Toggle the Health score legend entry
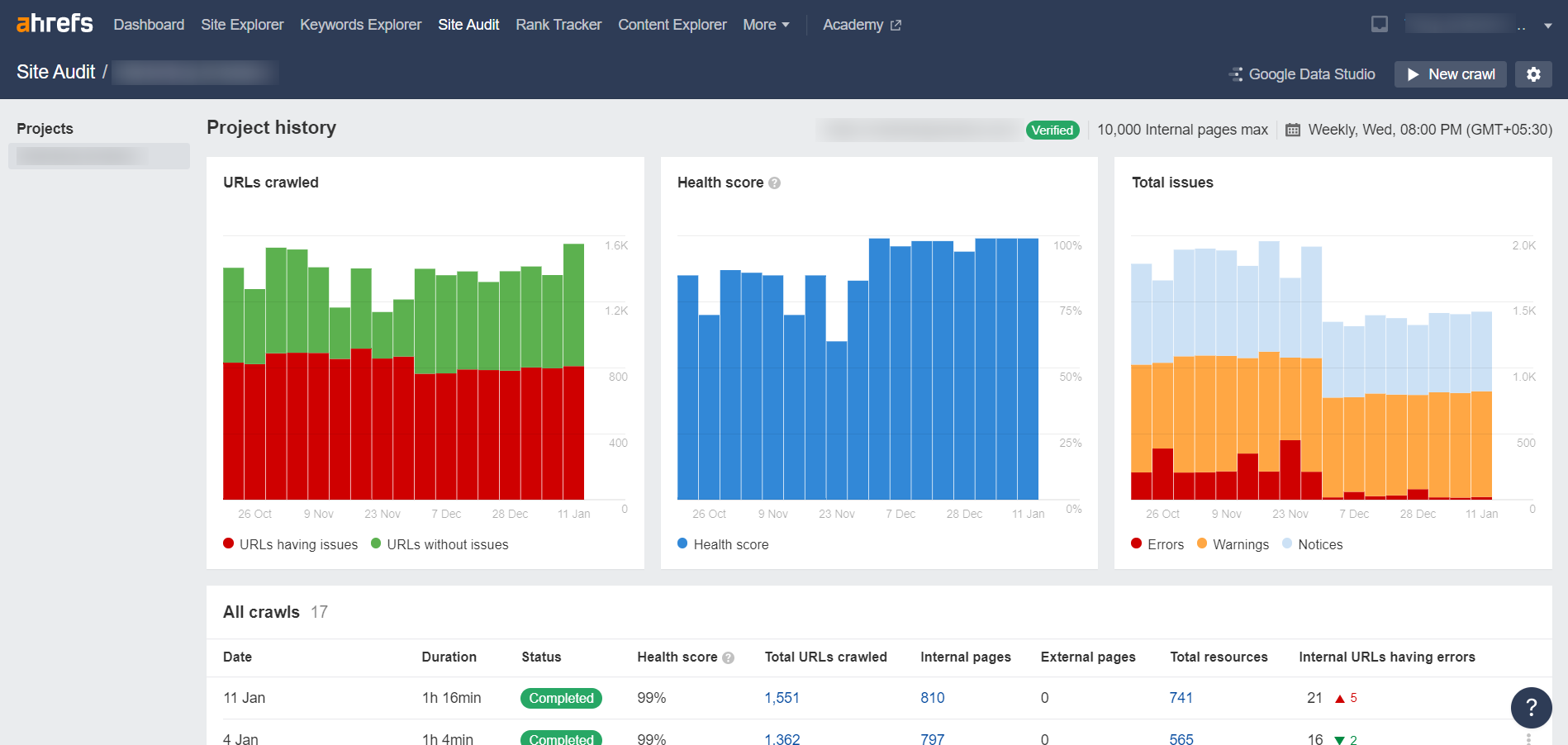This screenshot has width=1568, height=745. coord(722,543)
